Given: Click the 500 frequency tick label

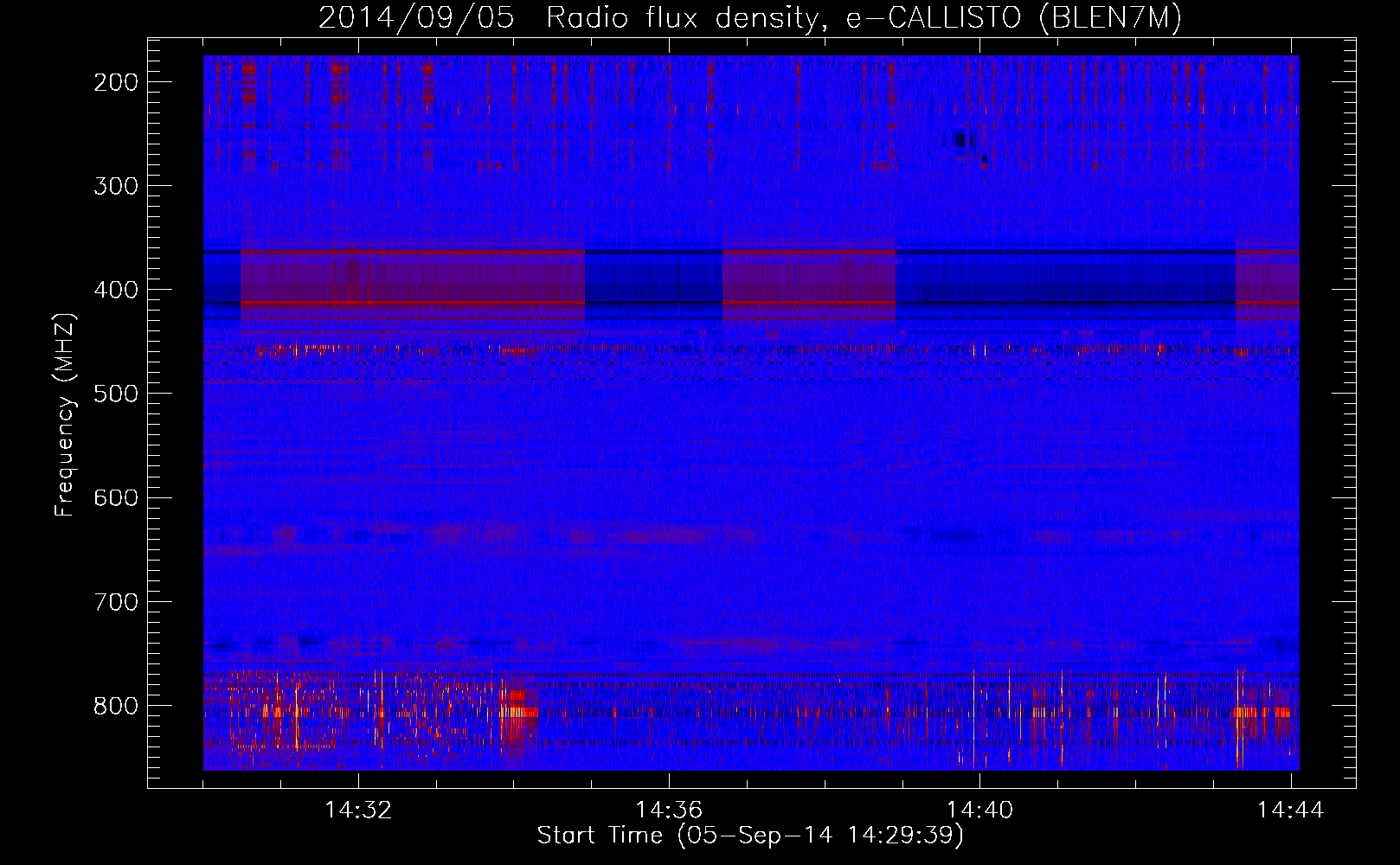Looking at the screenshot, I should (115, 394).
